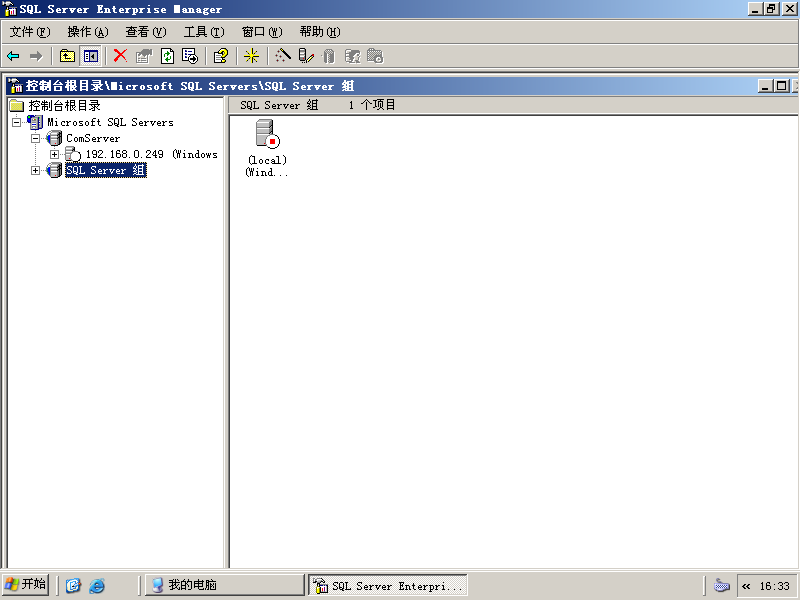
Task: Click the SQL Server 组 node icon
Action: click(54, 170)
